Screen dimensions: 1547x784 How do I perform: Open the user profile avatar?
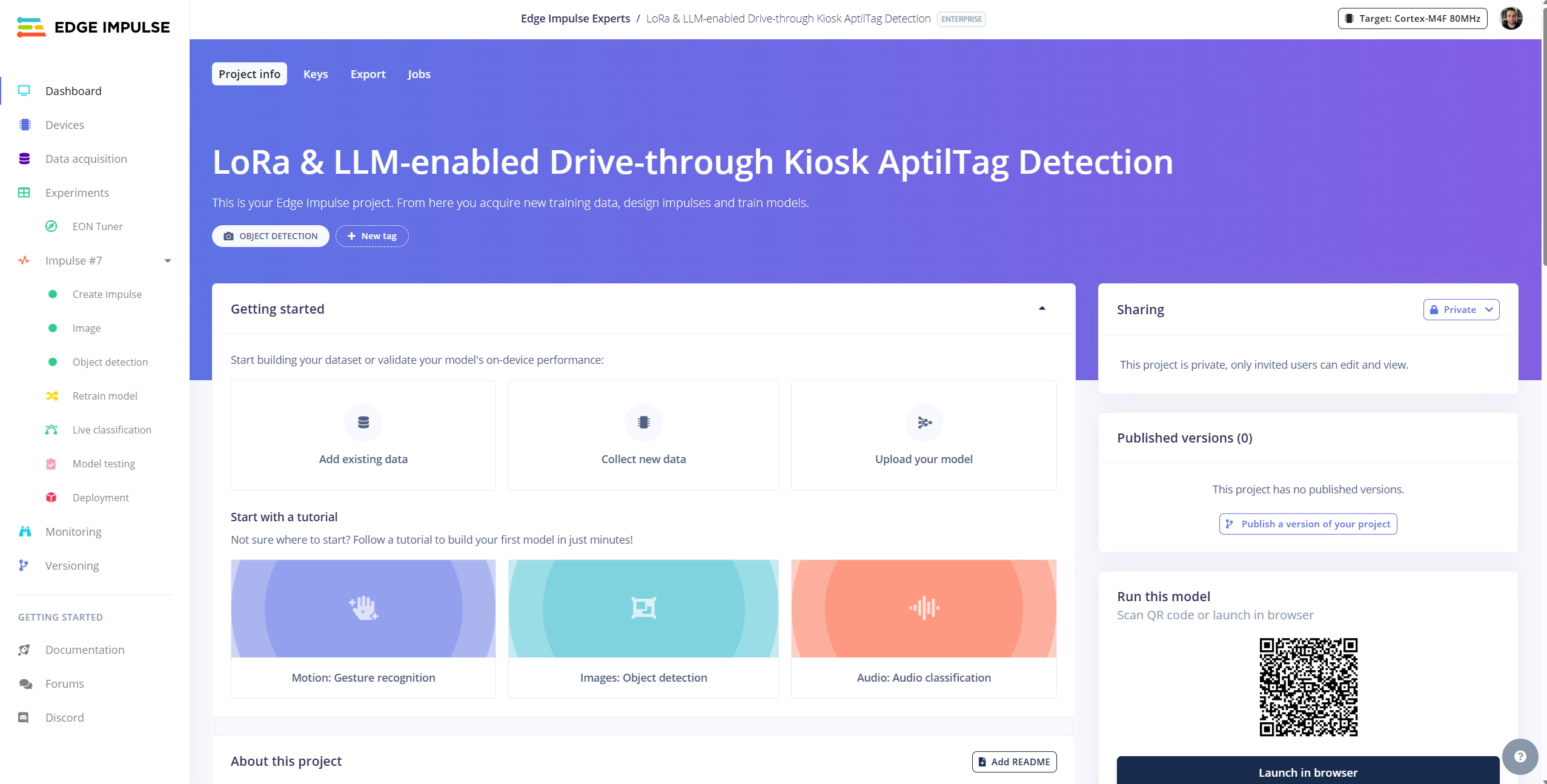1511,18
